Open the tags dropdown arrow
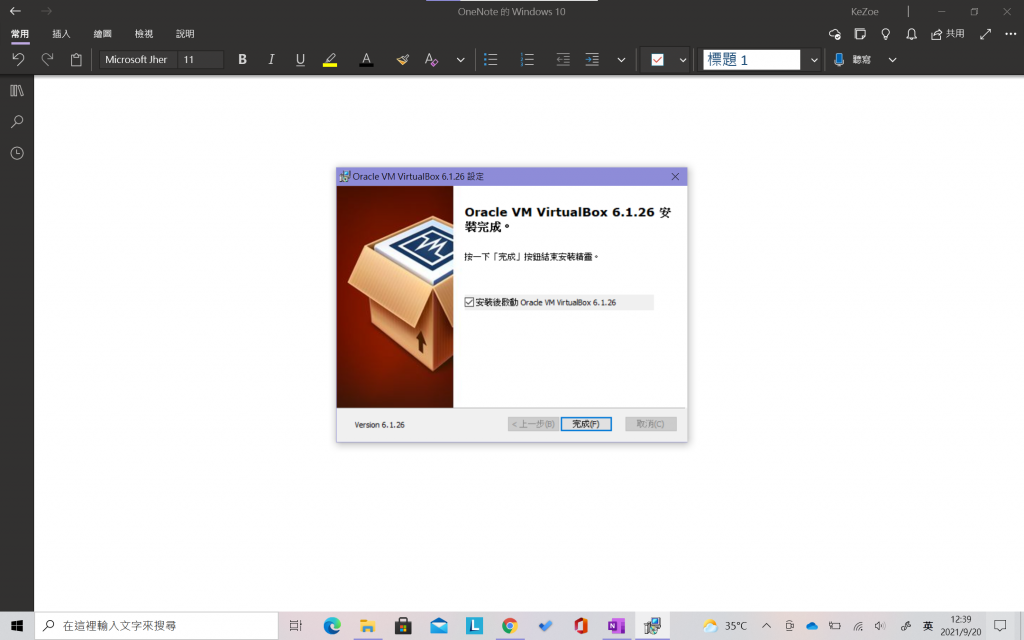1024x640 pixels. click(682, 59)
